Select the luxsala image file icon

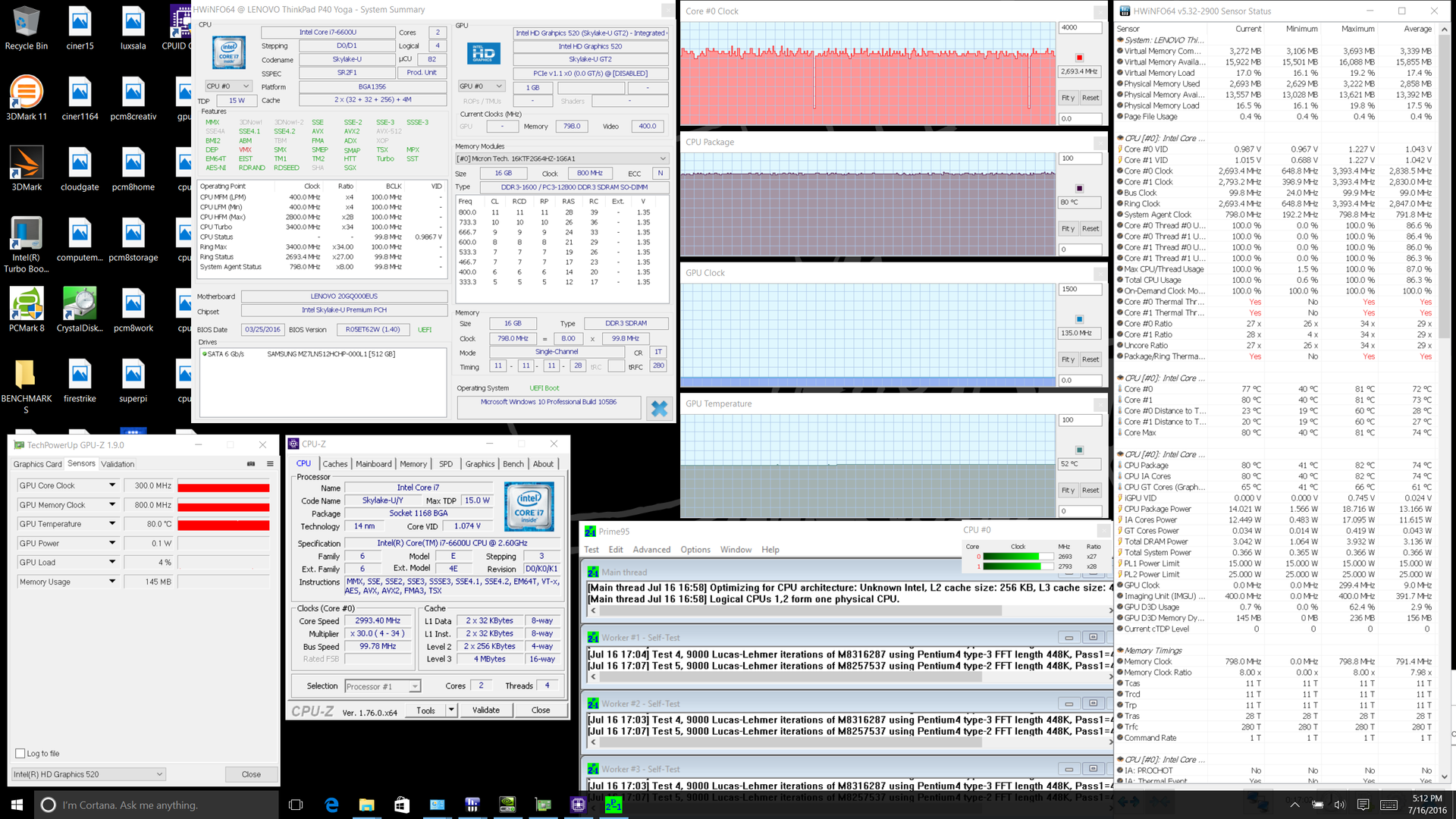point(133,28)
